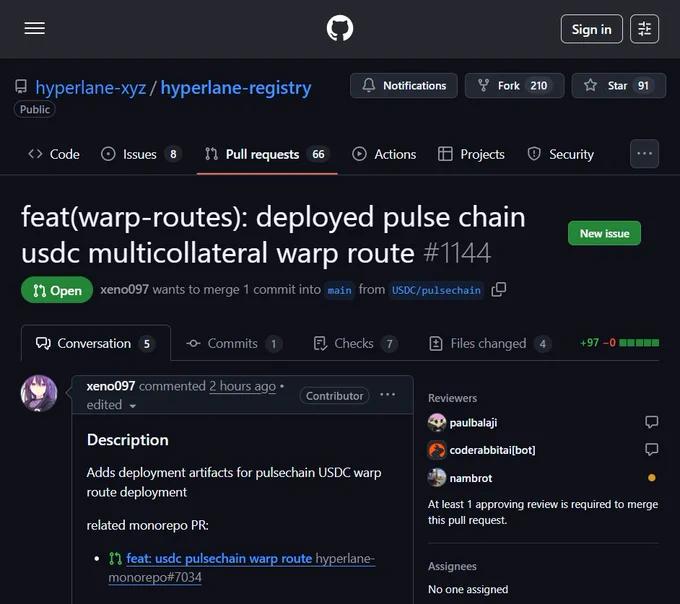Open reviewer paulbalaji profile
Image resolution: width=680 pixels, height=604 pixels.
[473, 422]
